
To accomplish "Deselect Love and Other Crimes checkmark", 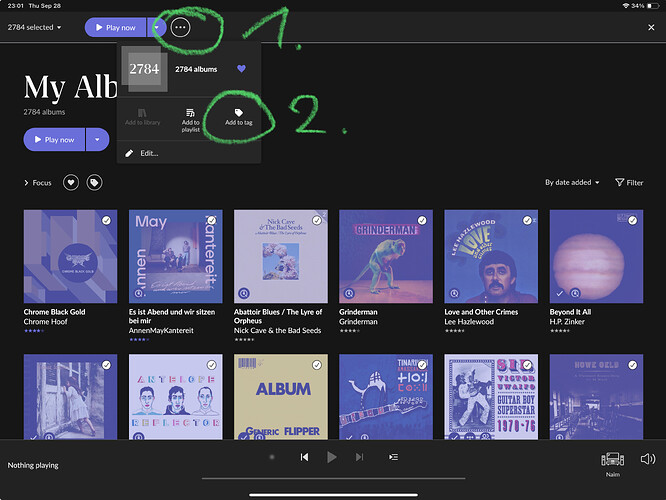I will click(527, 220).
